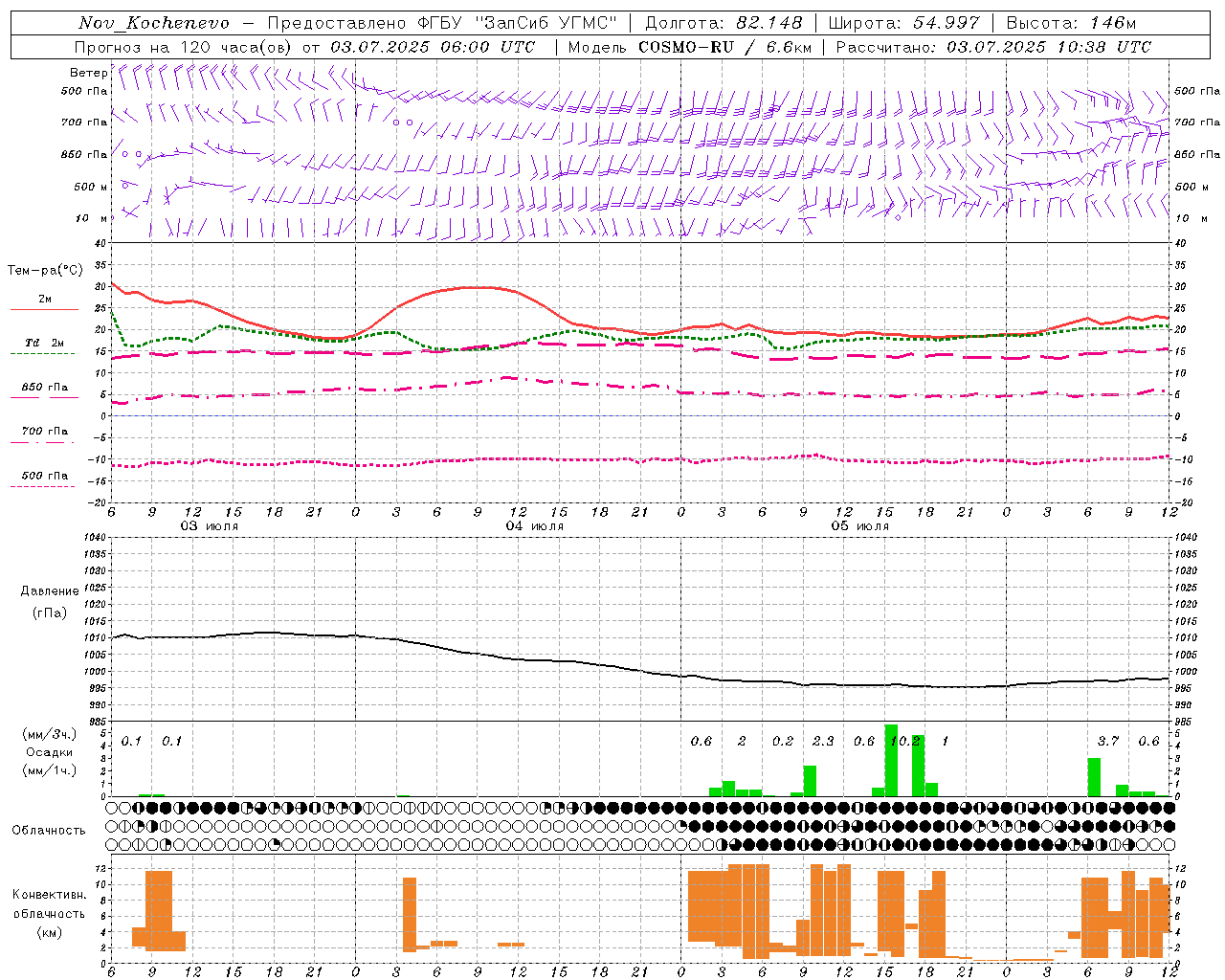
Task: Click the 'Давление' pressure label
Action: pos(50,591)
